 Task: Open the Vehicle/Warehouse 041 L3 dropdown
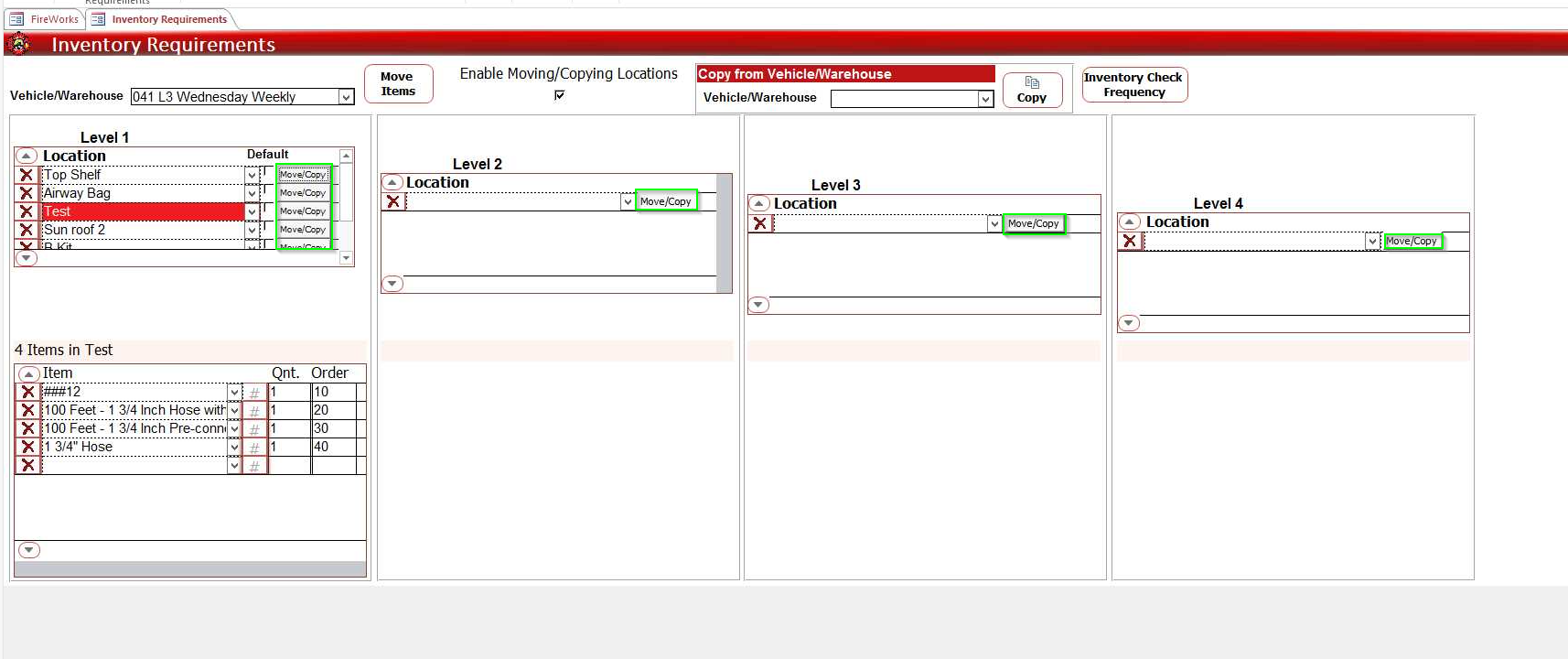[346, 97]
